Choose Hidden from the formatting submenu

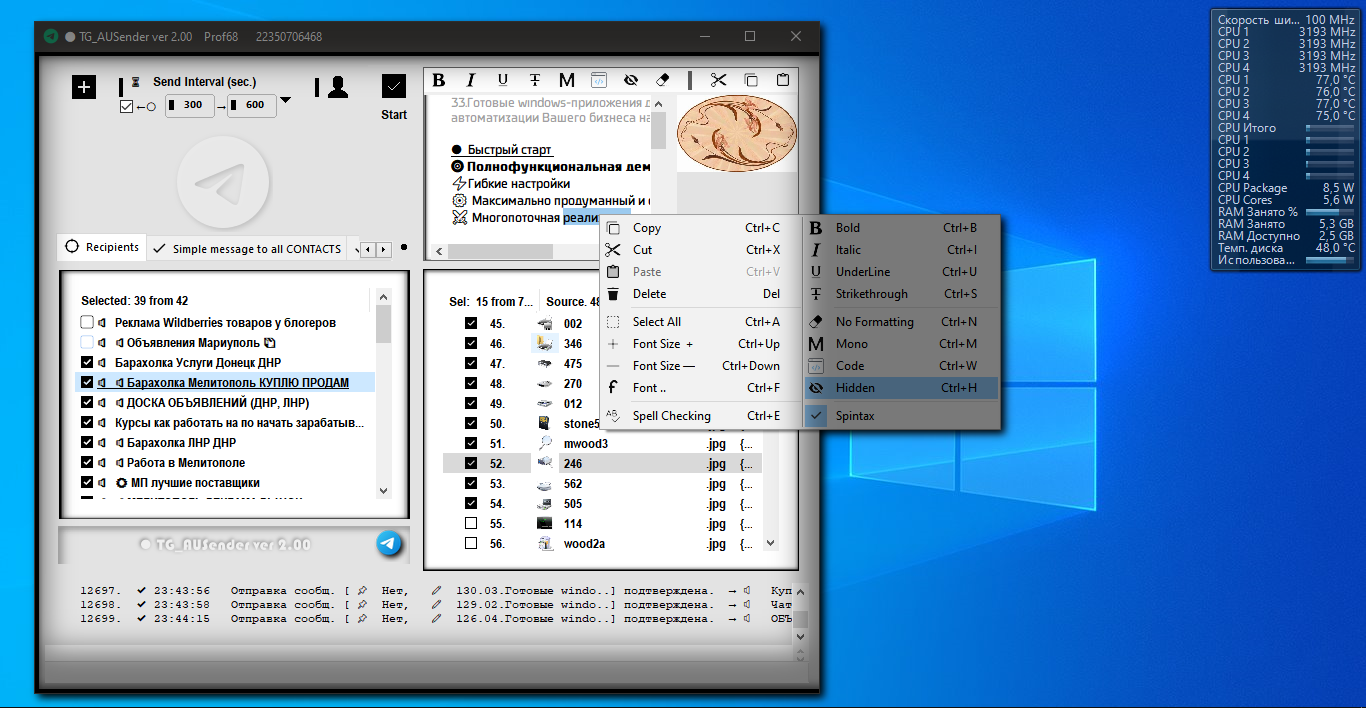[855, 388]
